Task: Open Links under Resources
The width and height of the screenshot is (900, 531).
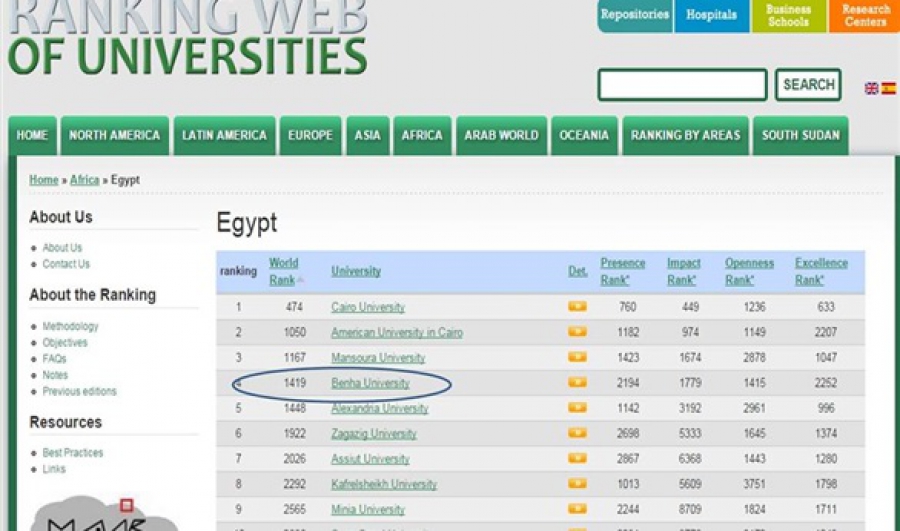Action: 54,469
